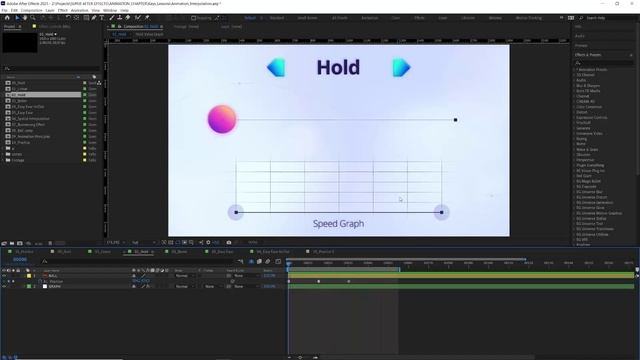Switch to 01_Linear timeline tab
Viewport: 640px width, 360px height.
pyautogui.click(x=102, y=252)
